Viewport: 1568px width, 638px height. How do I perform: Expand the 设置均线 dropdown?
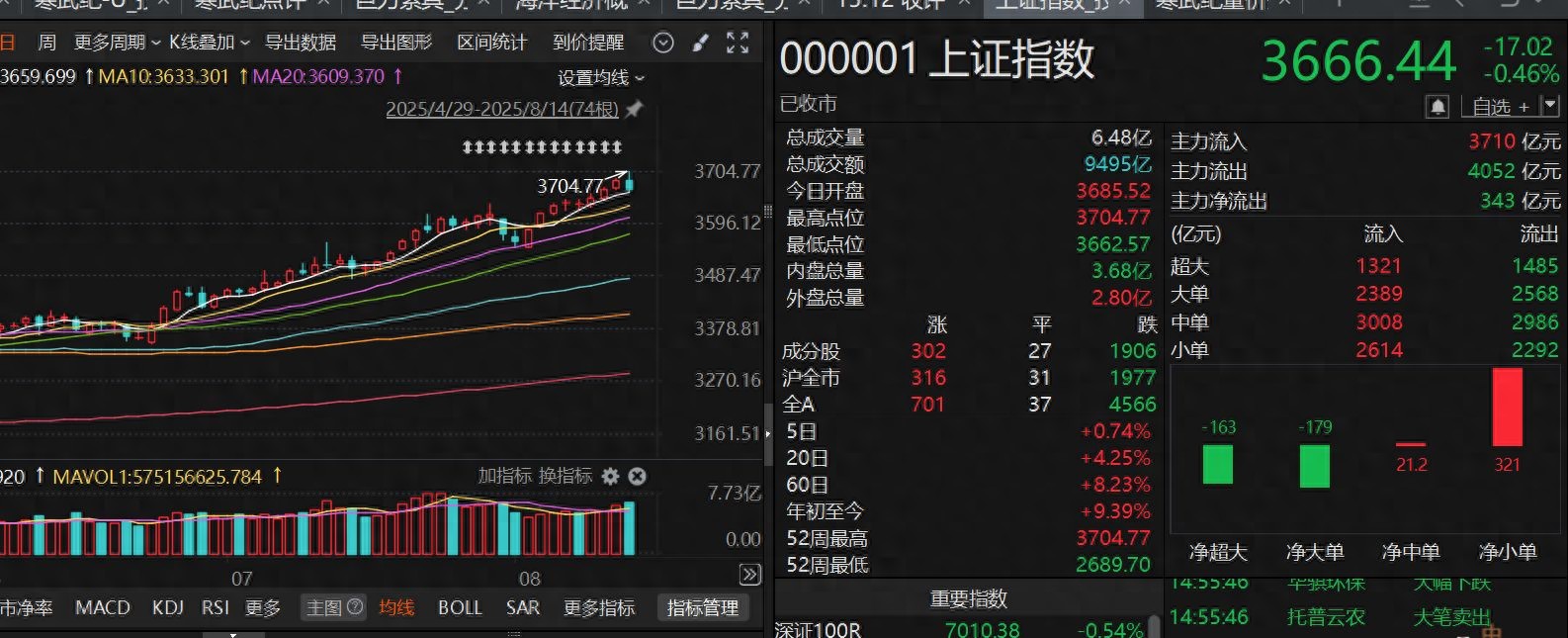(x=600, y=77)
